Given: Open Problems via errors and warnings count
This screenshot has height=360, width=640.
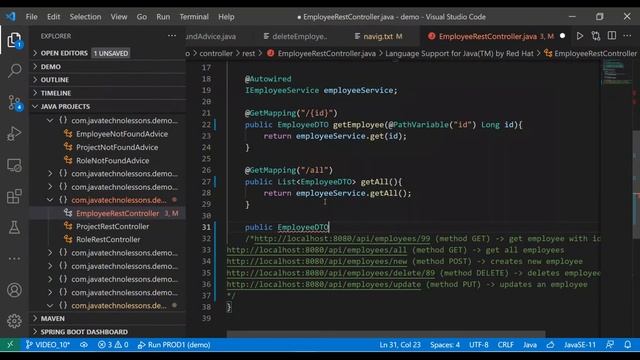Looking at the screenshot, I should [x=113, y=345].
